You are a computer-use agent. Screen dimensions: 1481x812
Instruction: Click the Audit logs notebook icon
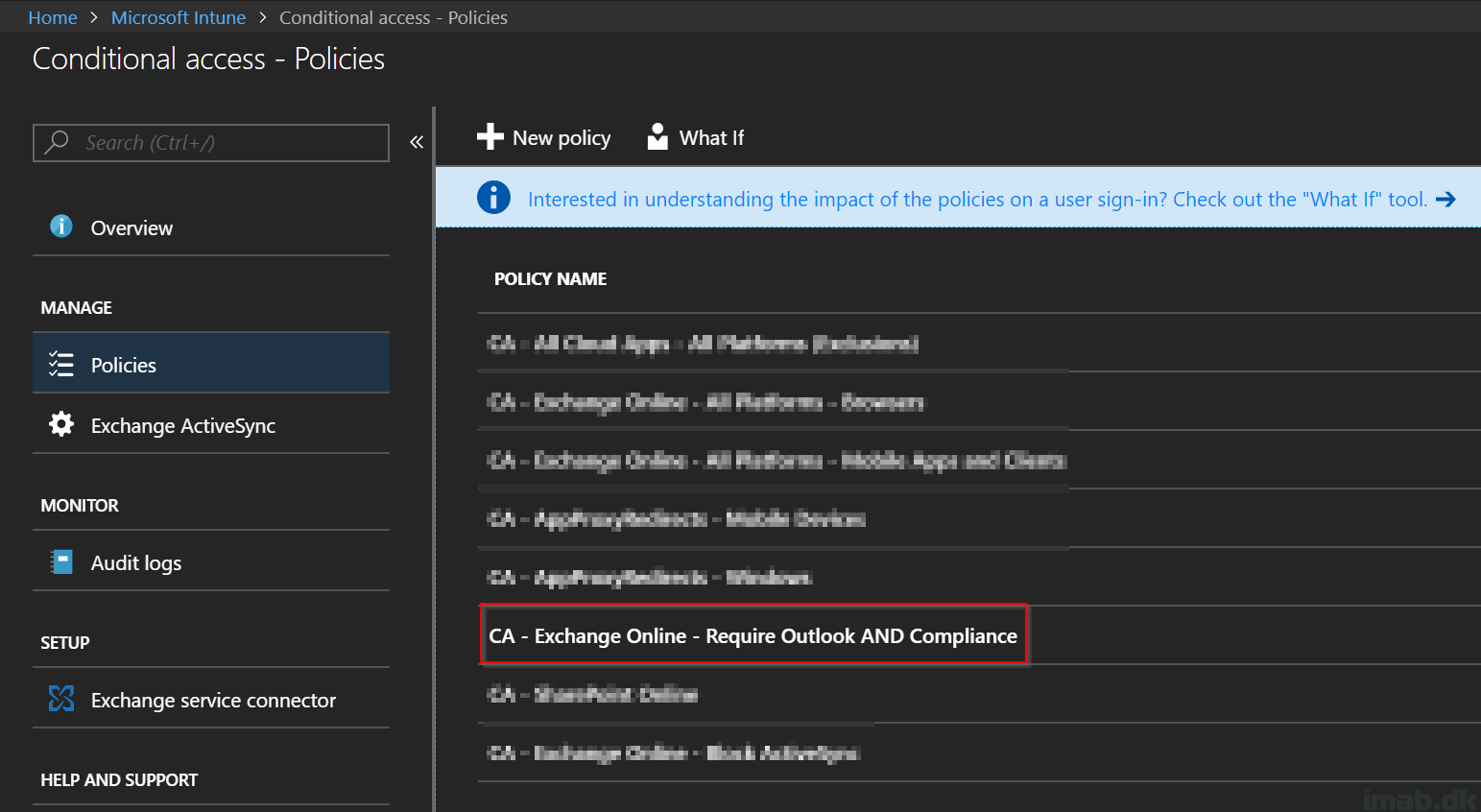[61, 561]
